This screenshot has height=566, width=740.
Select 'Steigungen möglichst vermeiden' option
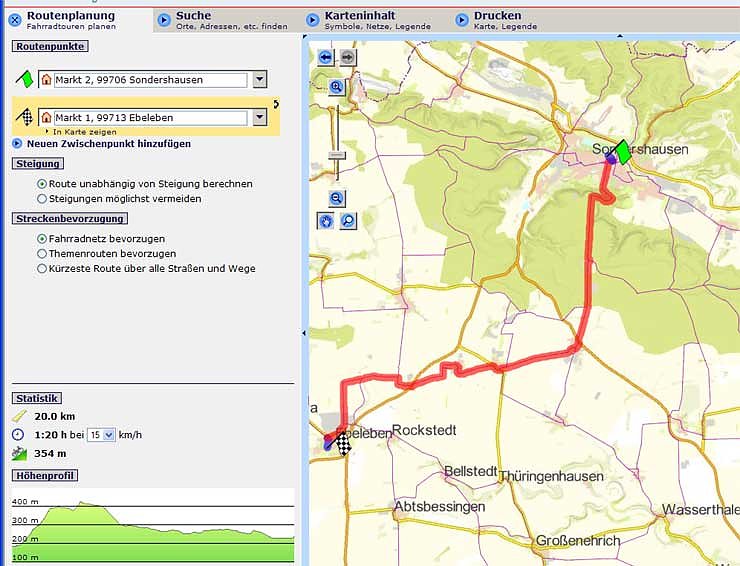42,198
